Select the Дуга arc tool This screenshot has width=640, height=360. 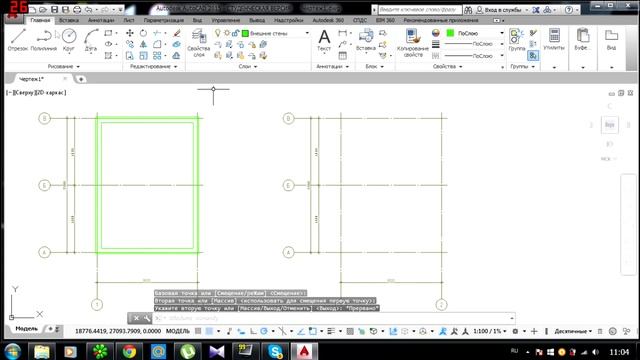pyautogui.click(x=91, y=40)
